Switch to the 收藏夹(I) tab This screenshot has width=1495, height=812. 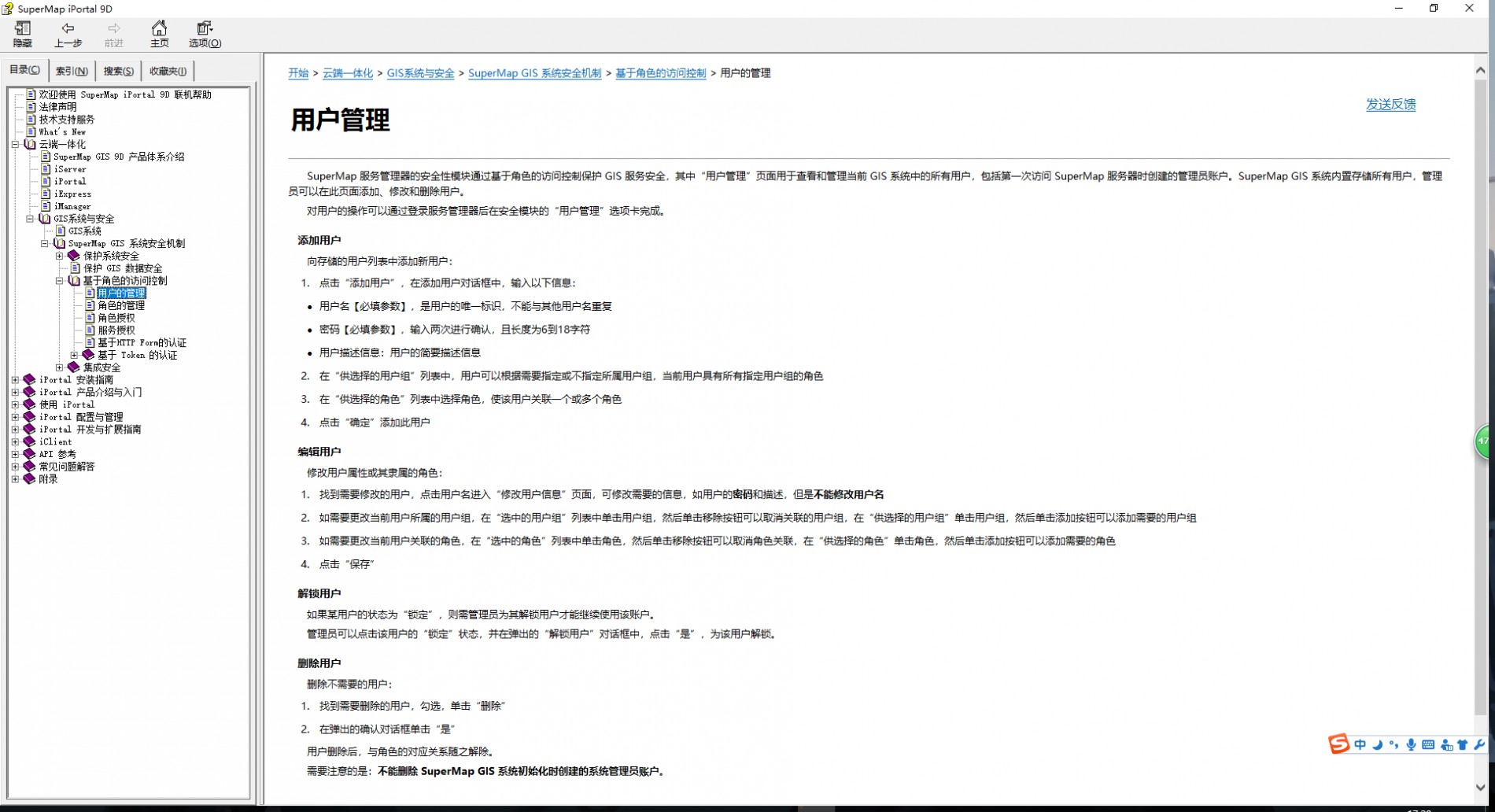pos(168,71)
